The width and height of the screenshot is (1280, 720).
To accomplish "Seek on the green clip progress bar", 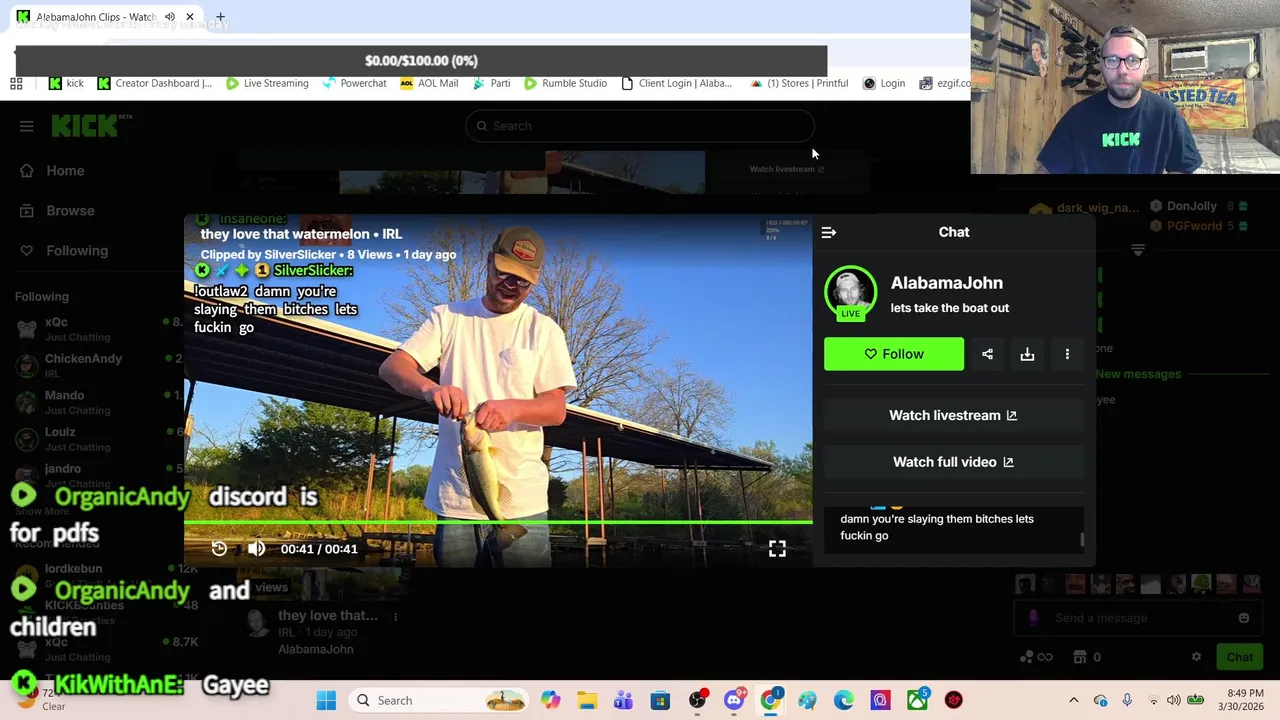I will pos(498,522).
